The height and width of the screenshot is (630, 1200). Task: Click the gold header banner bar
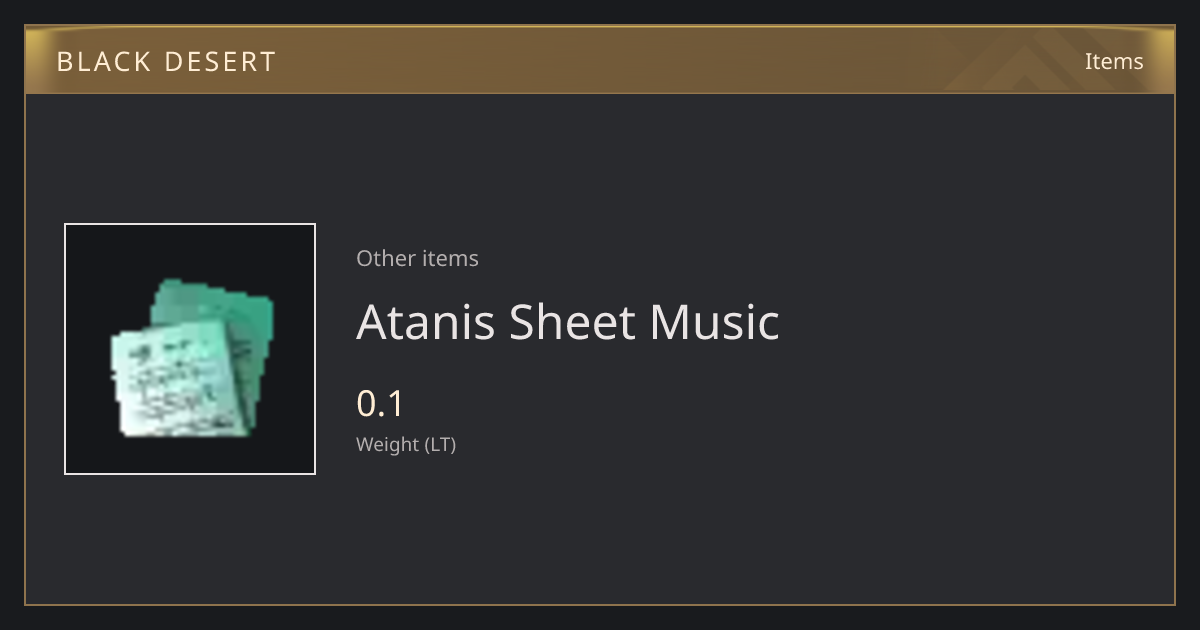(x=600, y=60)
